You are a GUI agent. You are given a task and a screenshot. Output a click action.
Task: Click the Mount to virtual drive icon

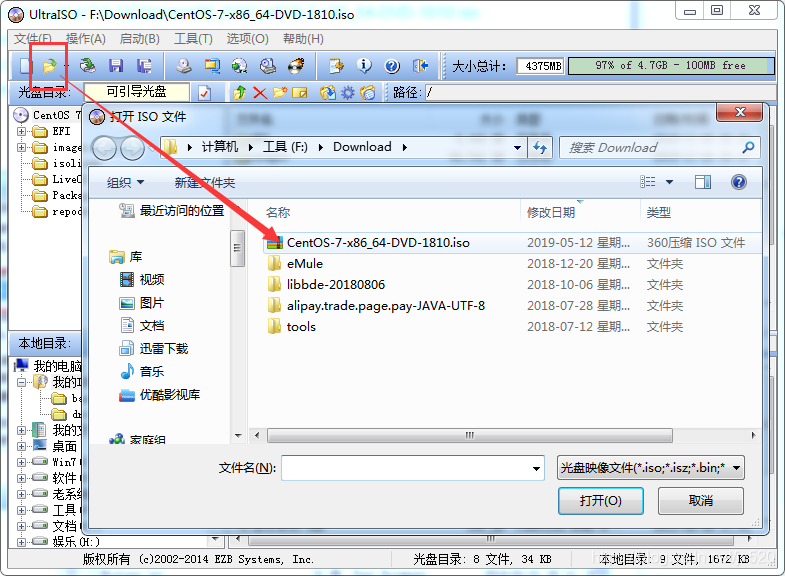coord(268,66)
